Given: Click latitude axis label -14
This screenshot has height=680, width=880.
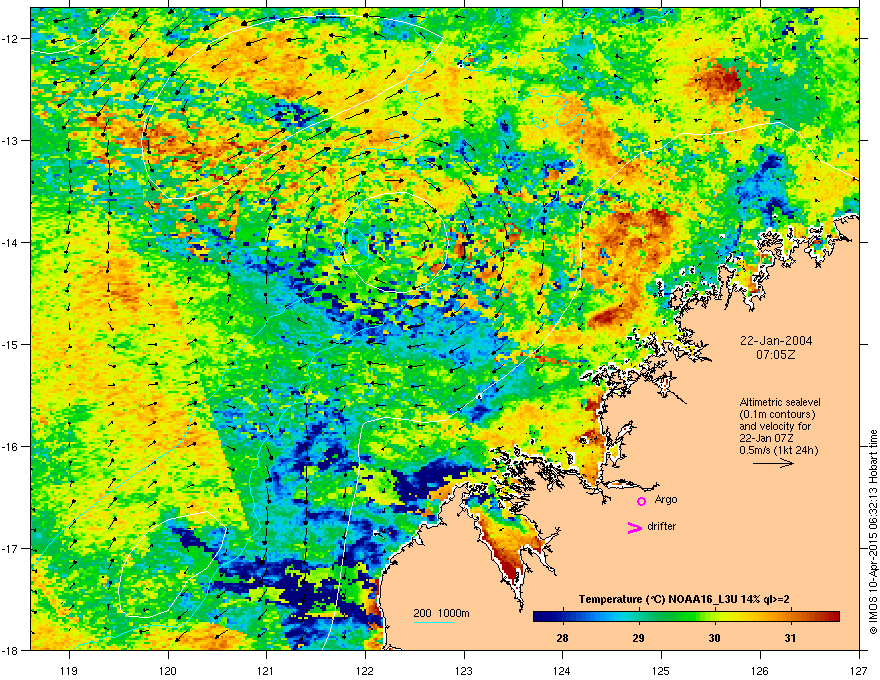Looking at the screenshot, I should click(10, 242).
